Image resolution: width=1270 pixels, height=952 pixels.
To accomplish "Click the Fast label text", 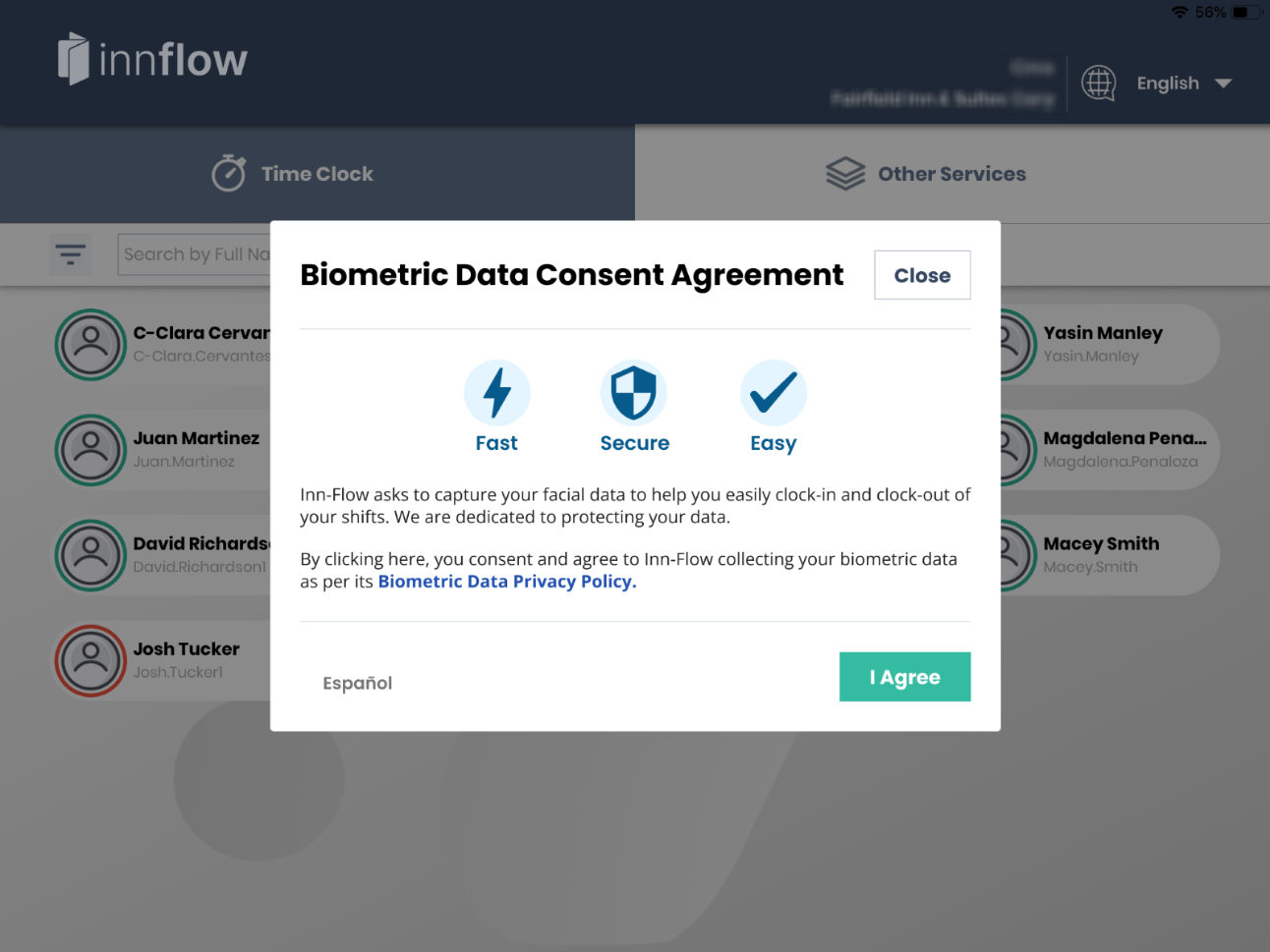I will click(496, 443).
